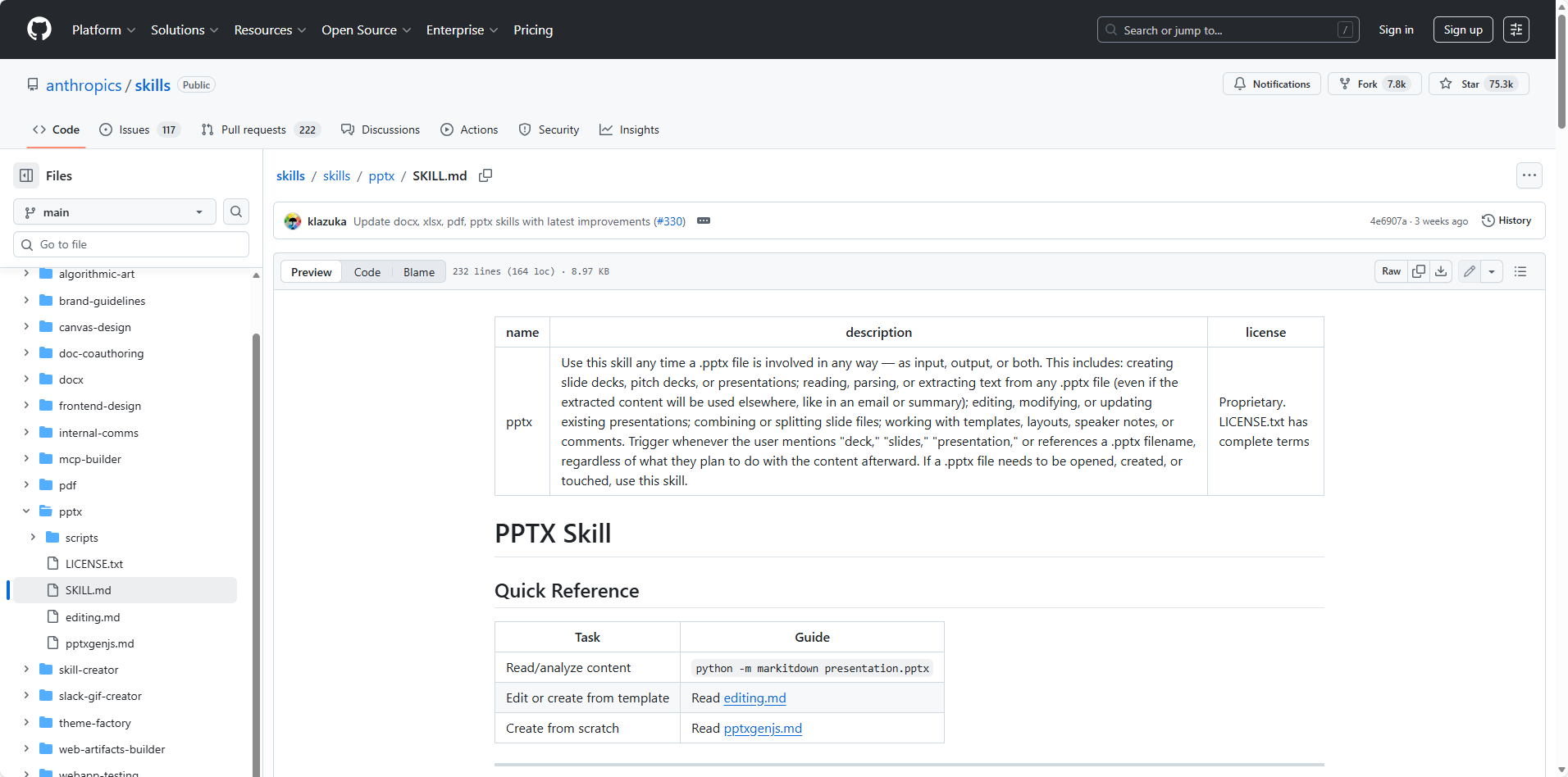Open the main branch dropdown
This screenshot has width=1568, height=777.
tap(115, 212)
